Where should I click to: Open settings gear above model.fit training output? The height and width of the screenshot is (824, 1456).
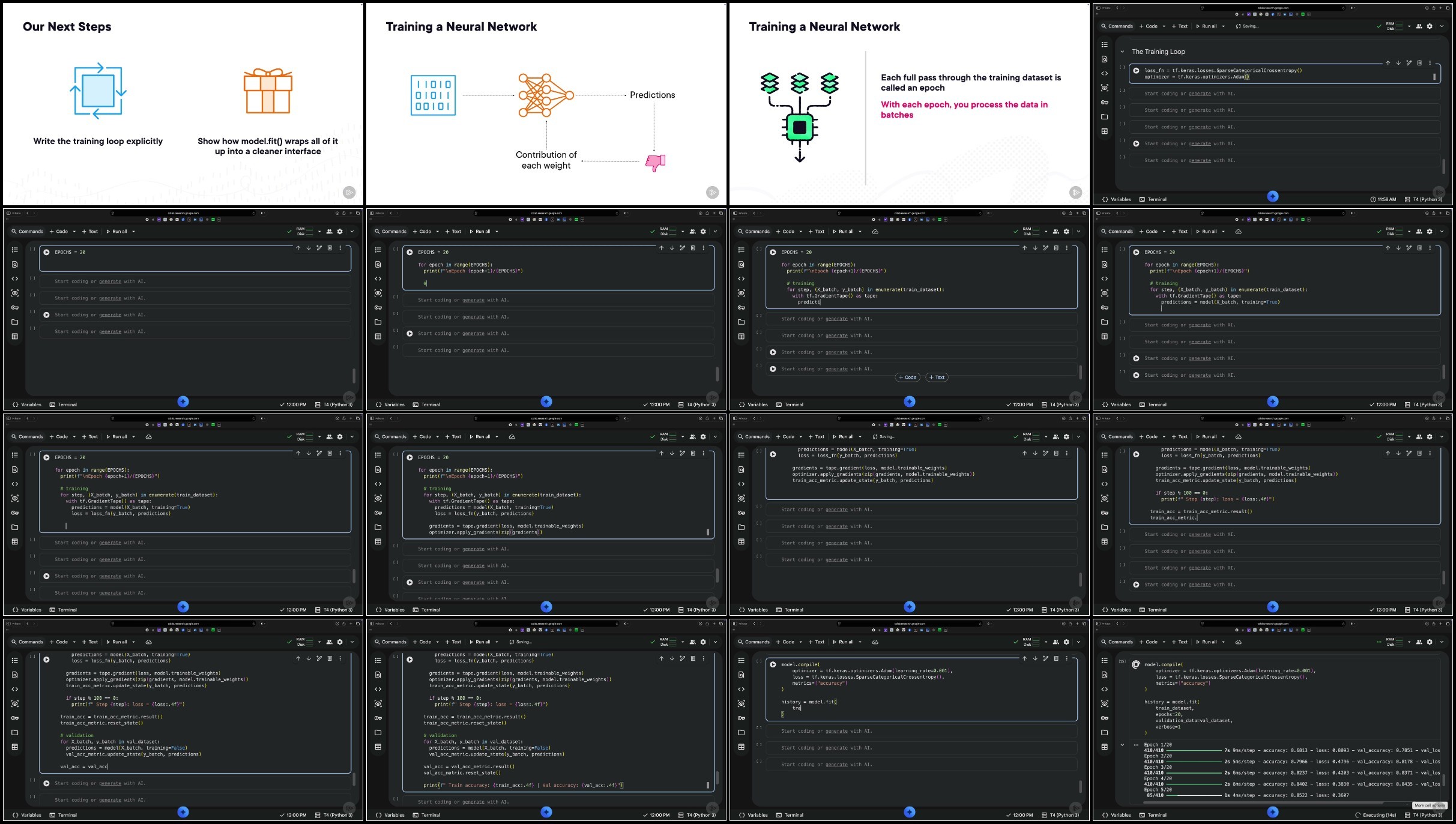[x=1430, y=642]
